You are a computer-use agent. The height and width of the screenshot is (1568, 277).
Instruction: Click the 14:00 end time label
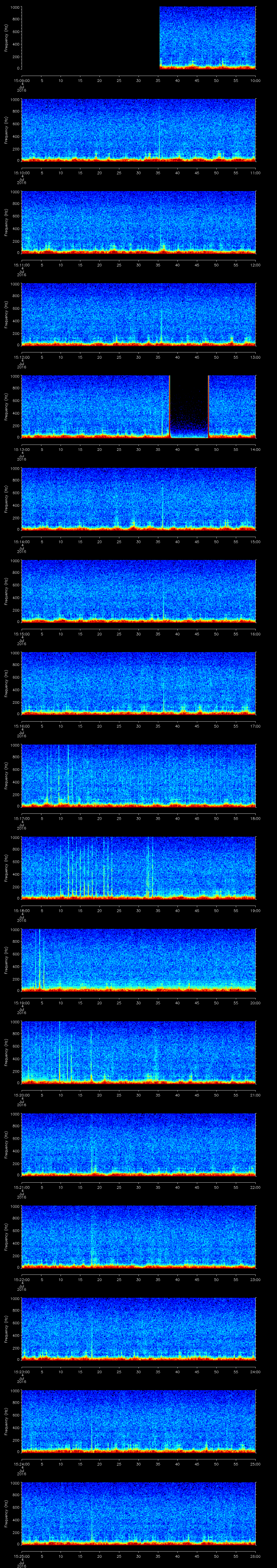[255, 449]
